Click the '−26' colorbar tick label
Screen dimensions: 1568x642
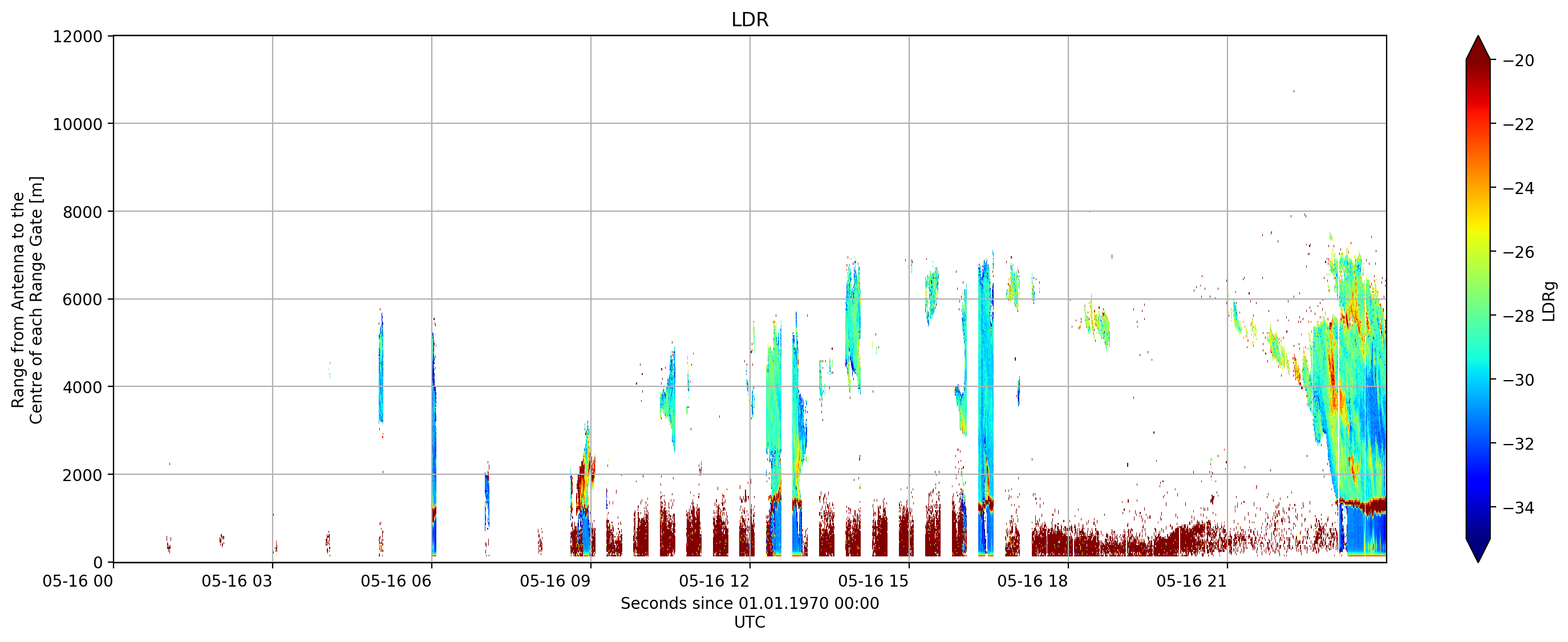coord(1518,252)
